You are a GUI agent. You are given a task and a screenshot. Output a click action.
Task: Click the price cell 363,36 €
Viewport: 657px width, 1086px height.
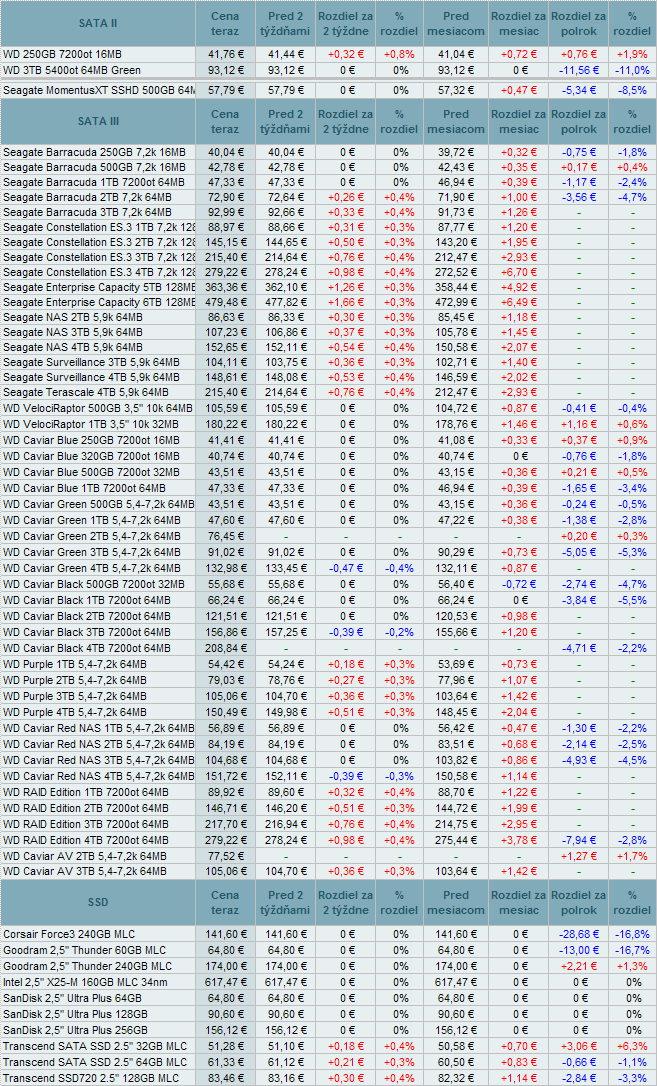point(224,287)
